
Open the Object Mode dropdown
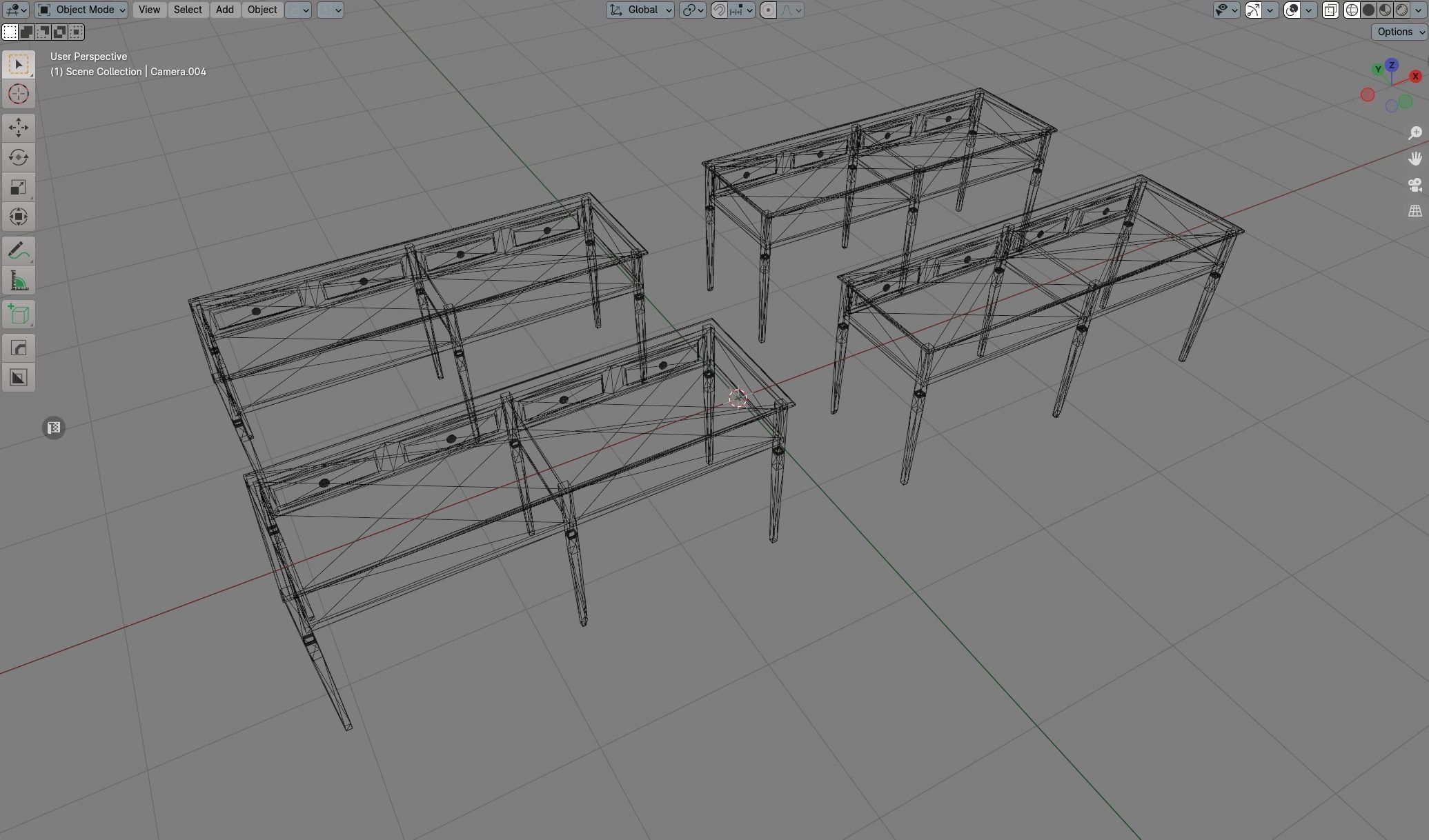(x=81, y=10)
